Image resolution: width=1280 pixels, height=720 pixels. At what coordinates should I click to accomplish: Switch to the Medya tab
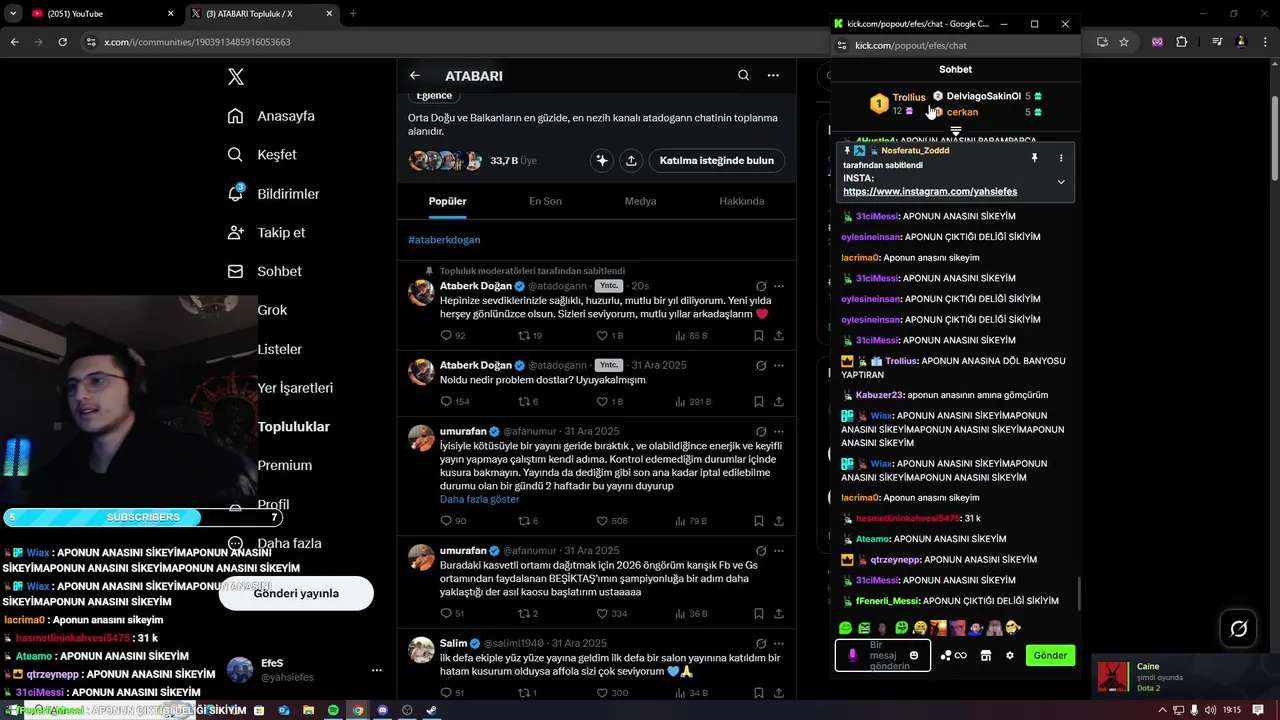(x=640, y=201)
